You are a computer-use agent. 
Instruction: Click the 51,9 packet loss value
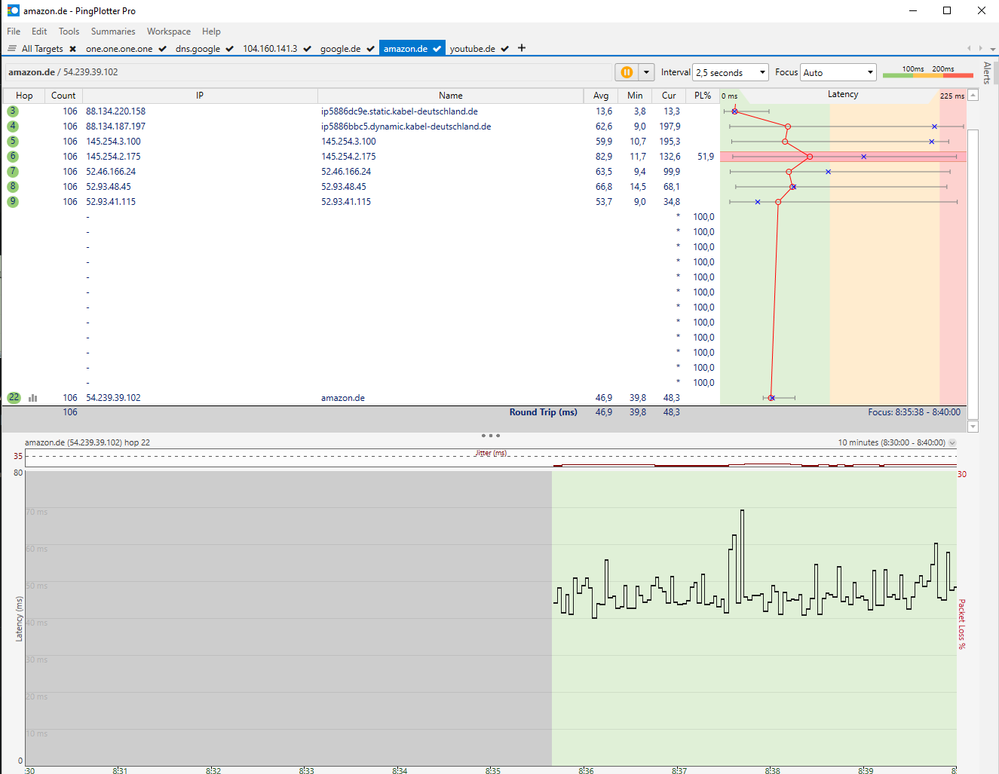point(705,156)
